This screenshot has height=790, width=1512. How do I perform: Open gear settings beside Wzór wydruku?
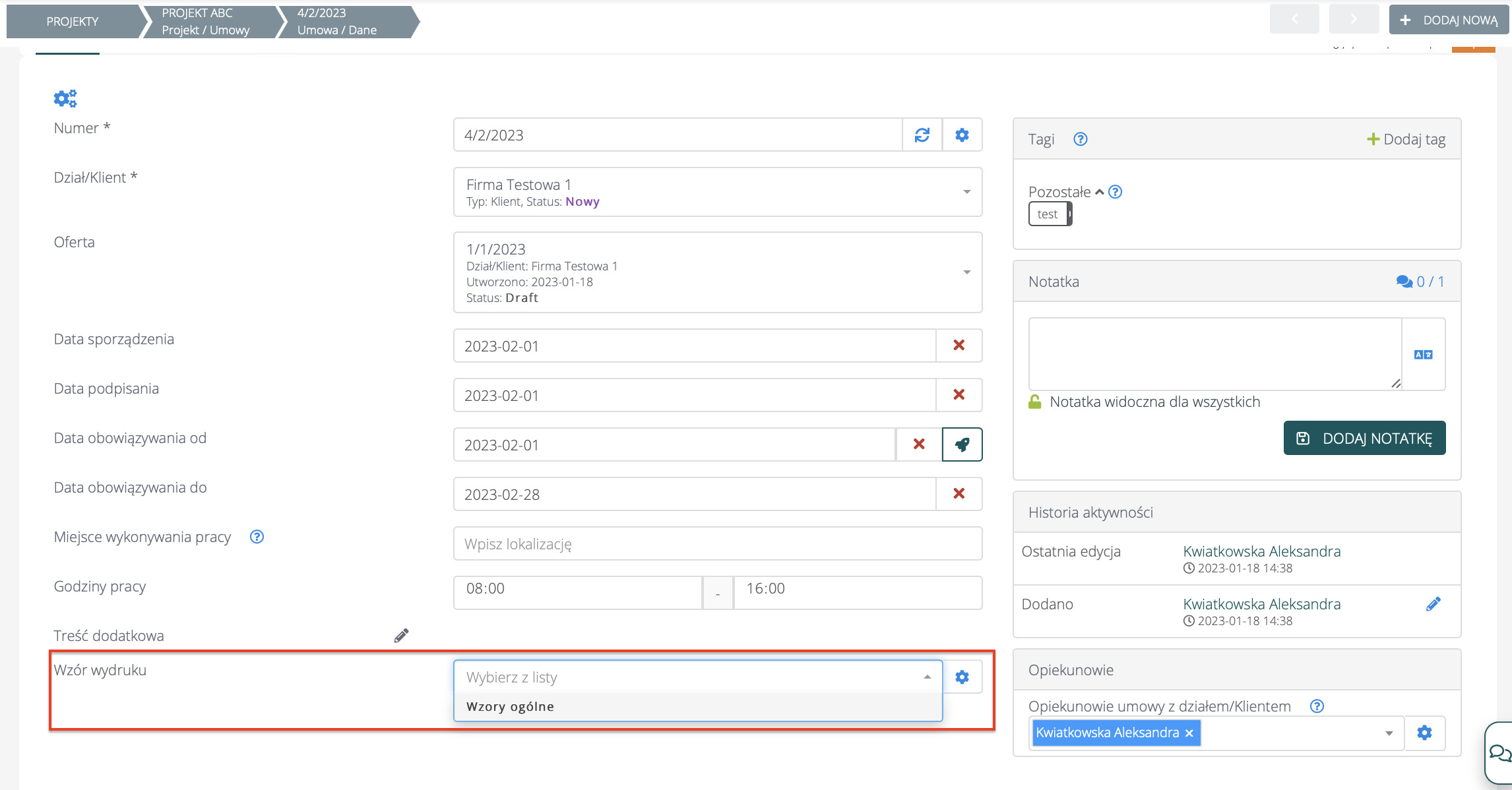point(962,677)
